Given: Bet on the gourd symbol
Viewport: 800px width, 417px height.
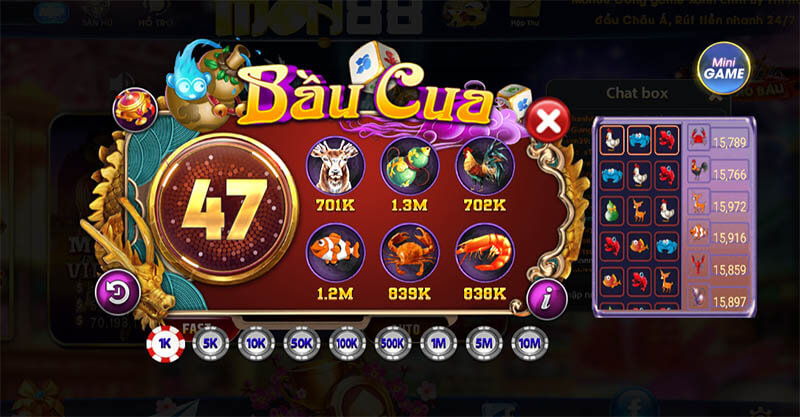Looking at the screenshot, I should pyautogui.click(x=410, y=166).
